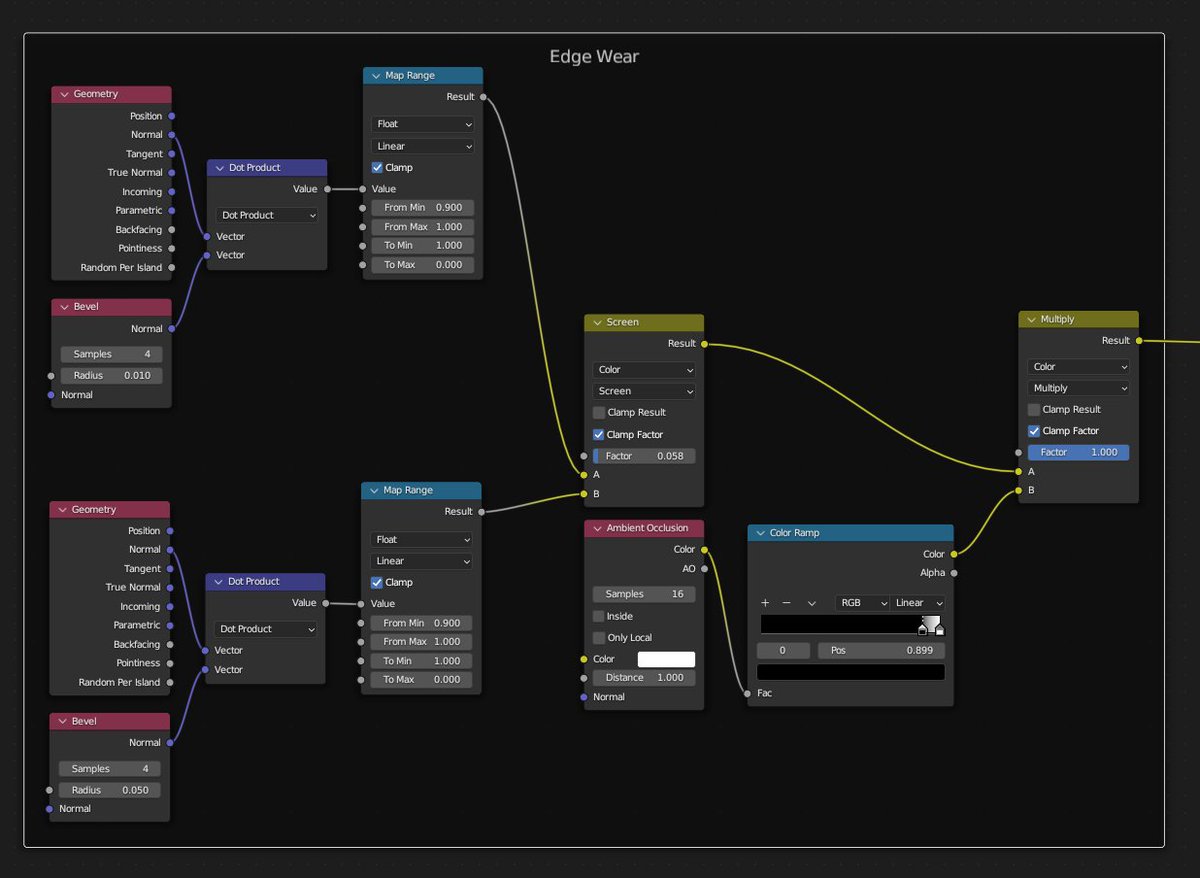Click the Ambient Occlusion Color output socket
The image size is (1200, 878).
[704, 550]
